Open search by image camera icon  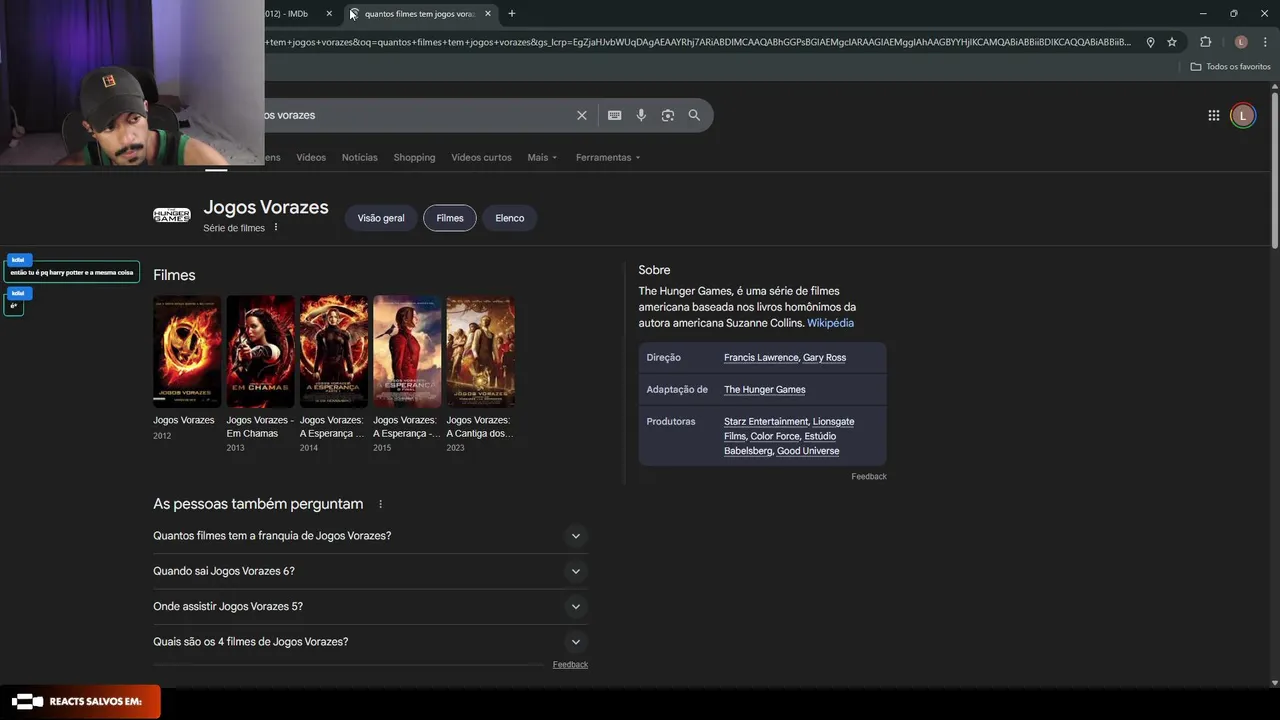coord(668,115)
